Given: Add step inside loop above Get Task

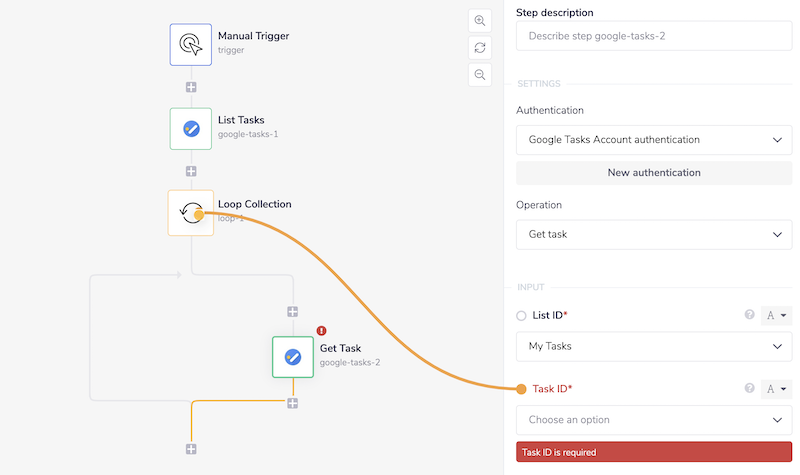Looking at the screenshot, I should [293, 312].
